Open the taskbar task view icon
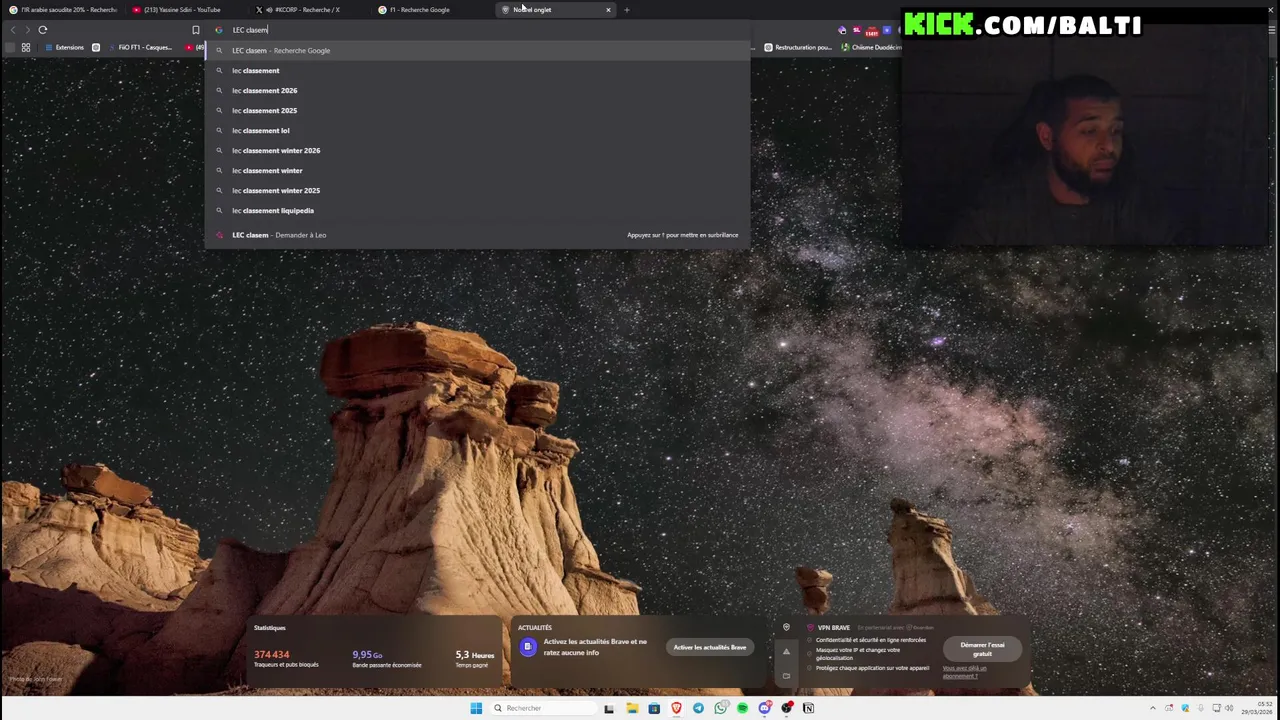This screenshot has height=720, width=1280. [x=609, y=708]
